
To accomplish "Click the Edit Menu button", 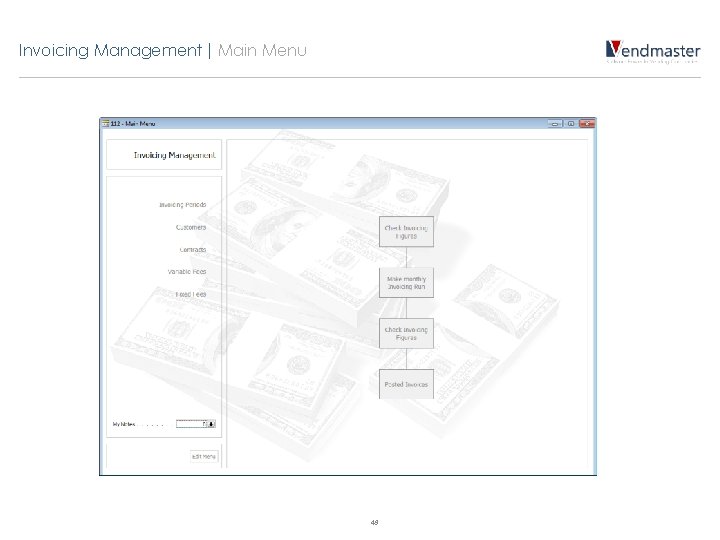I will (204, 456).
